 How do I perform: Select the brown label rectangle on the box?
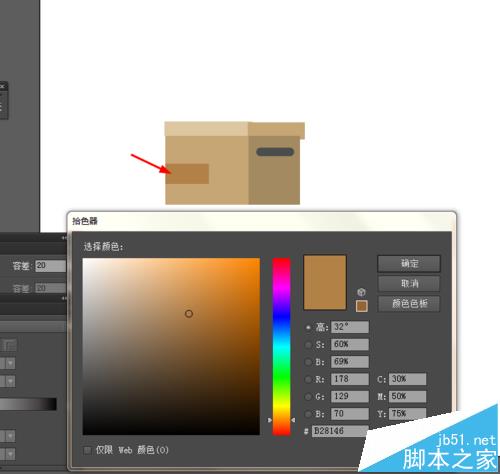(x=187, y=174)
